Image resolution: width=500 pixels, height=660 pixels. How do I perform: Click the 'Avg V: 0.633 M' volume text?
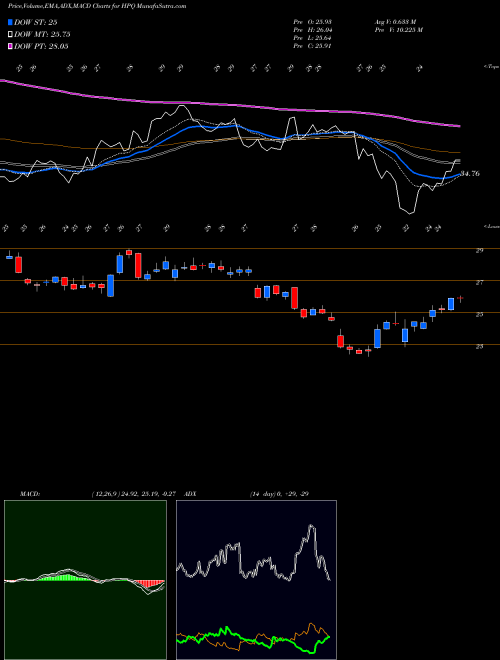point(398,22)
